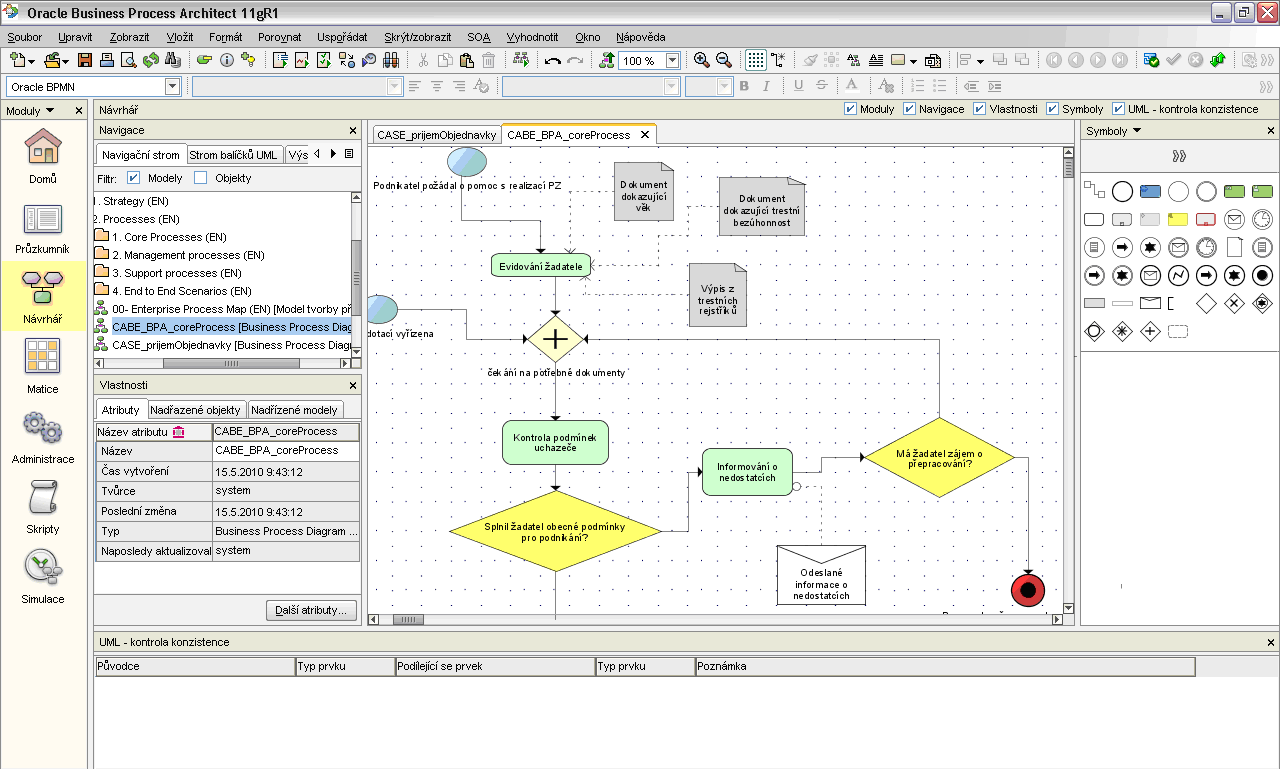The width and height of the screenshot is (1280, 769).
Task: Pick the yellow note symbol in Symboly palette
Action: point(1178,219)
